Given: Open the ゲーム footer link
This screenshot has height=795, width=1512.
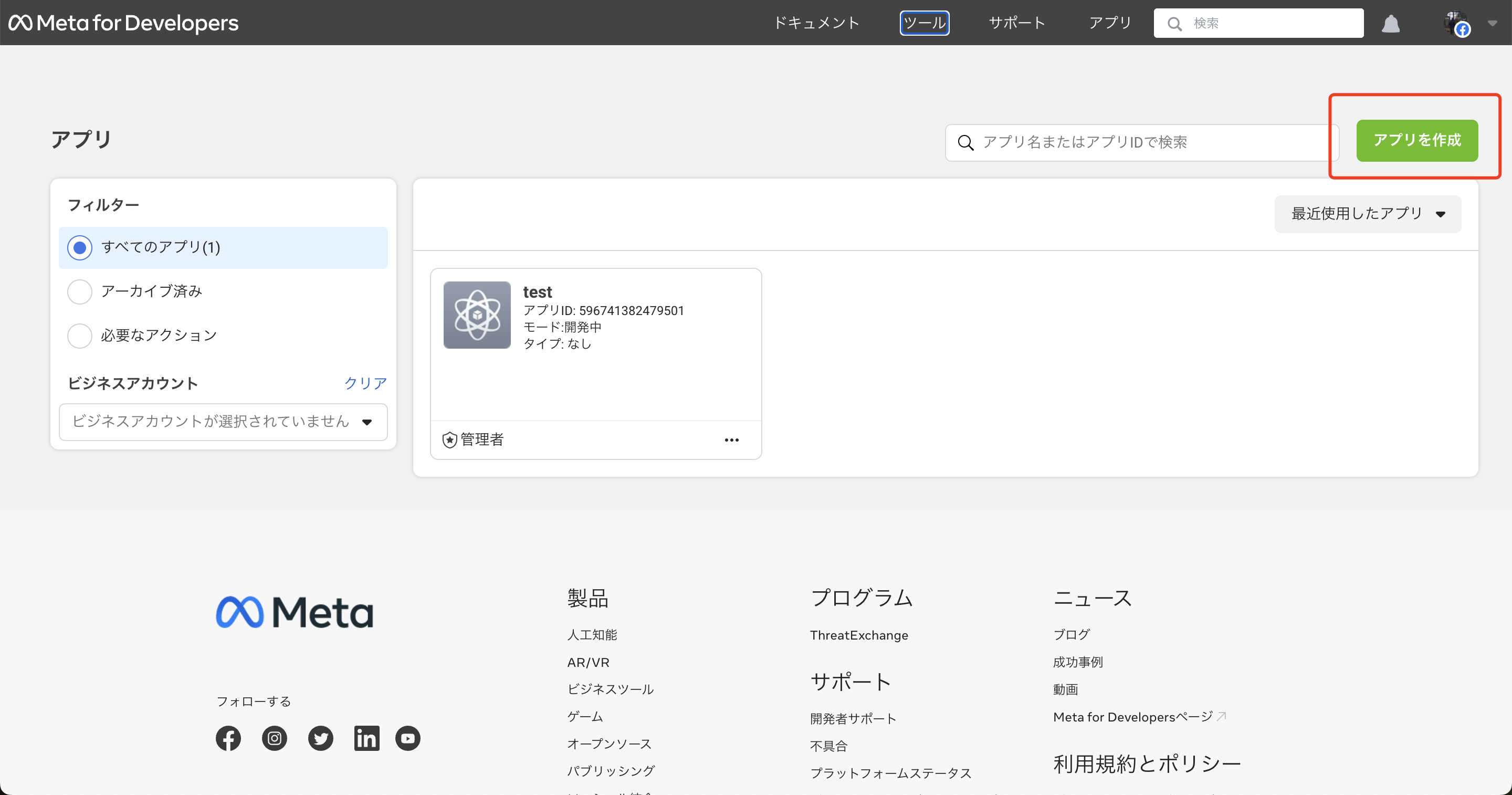Looking at the screenshot, I should click(x=585, y=716).
